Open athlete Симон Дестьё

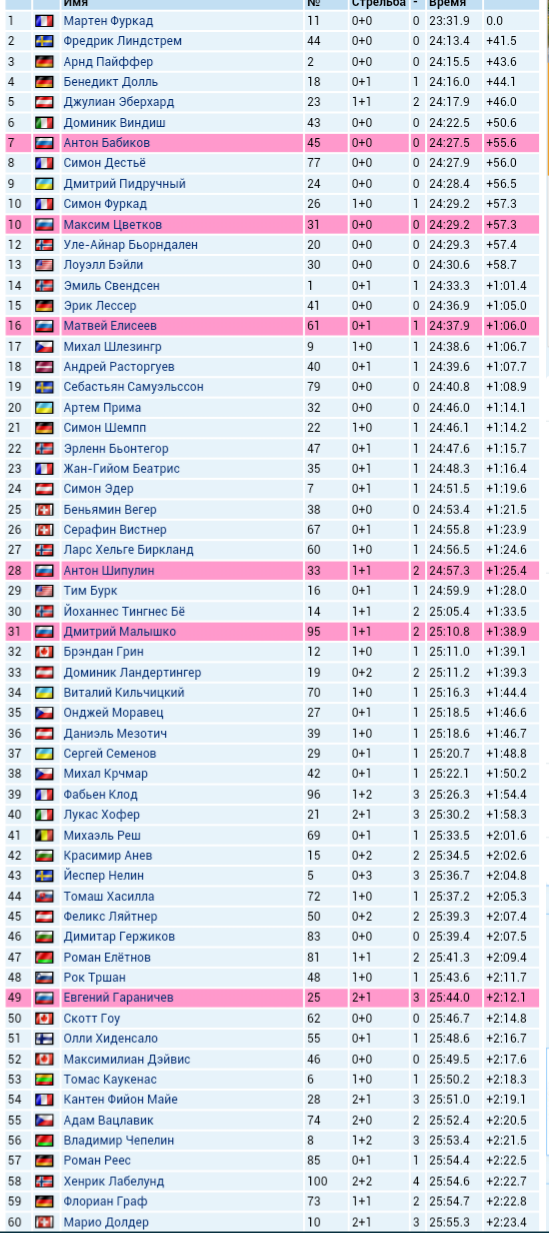[104, 163]
